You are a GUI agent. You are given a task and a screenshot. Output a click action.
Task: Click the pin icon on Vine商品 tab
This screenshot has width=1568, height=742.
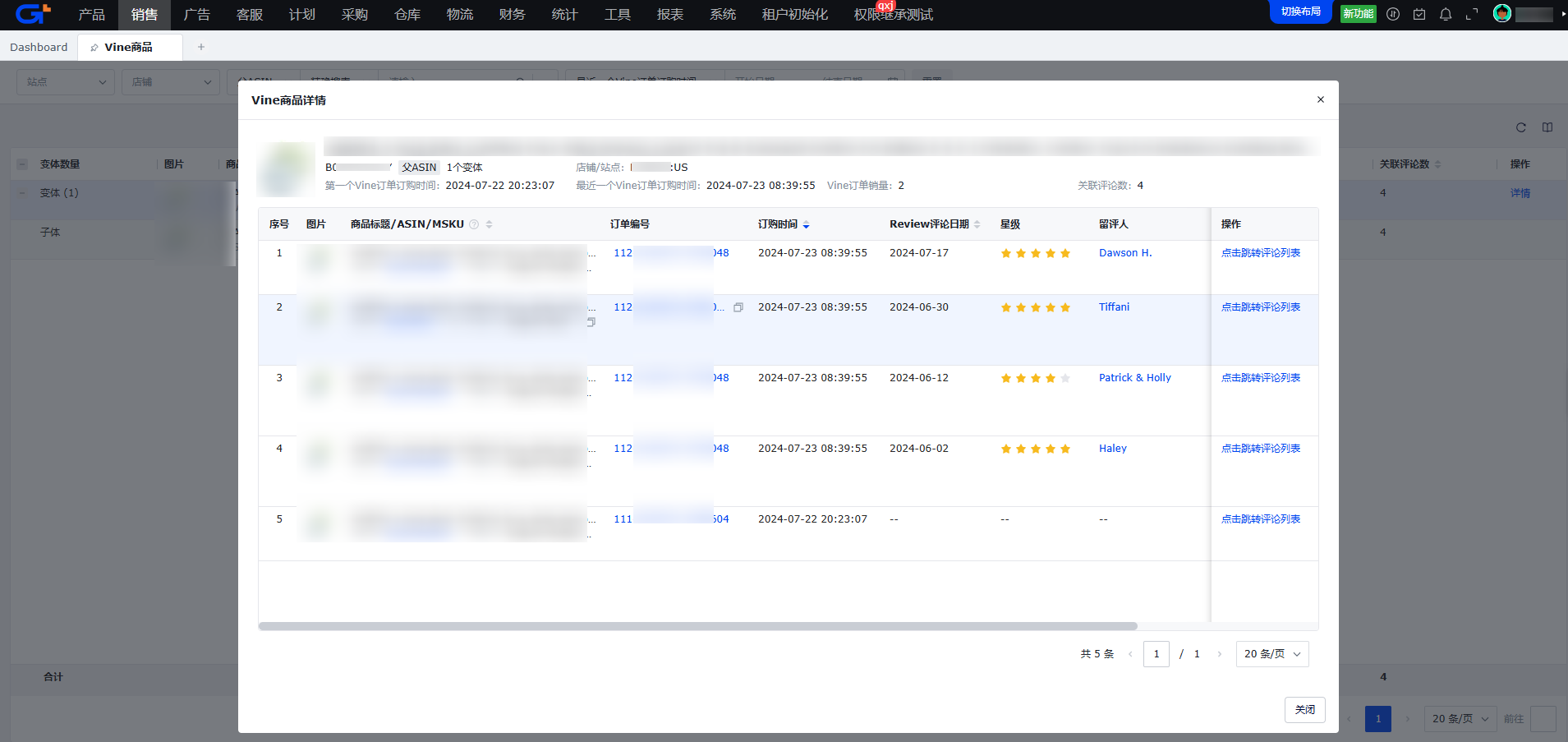pos(94,48)
